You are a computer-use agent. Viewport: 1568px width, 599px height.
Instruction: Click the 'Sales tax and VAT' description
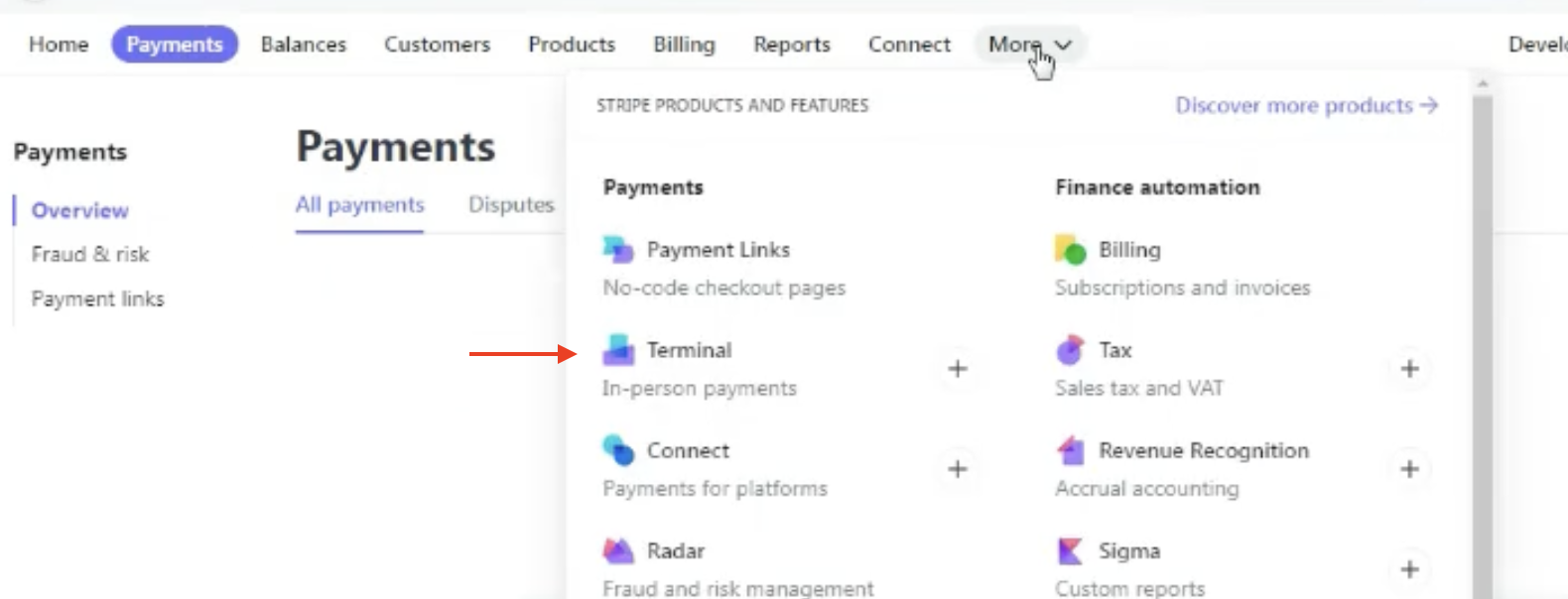1139,389
